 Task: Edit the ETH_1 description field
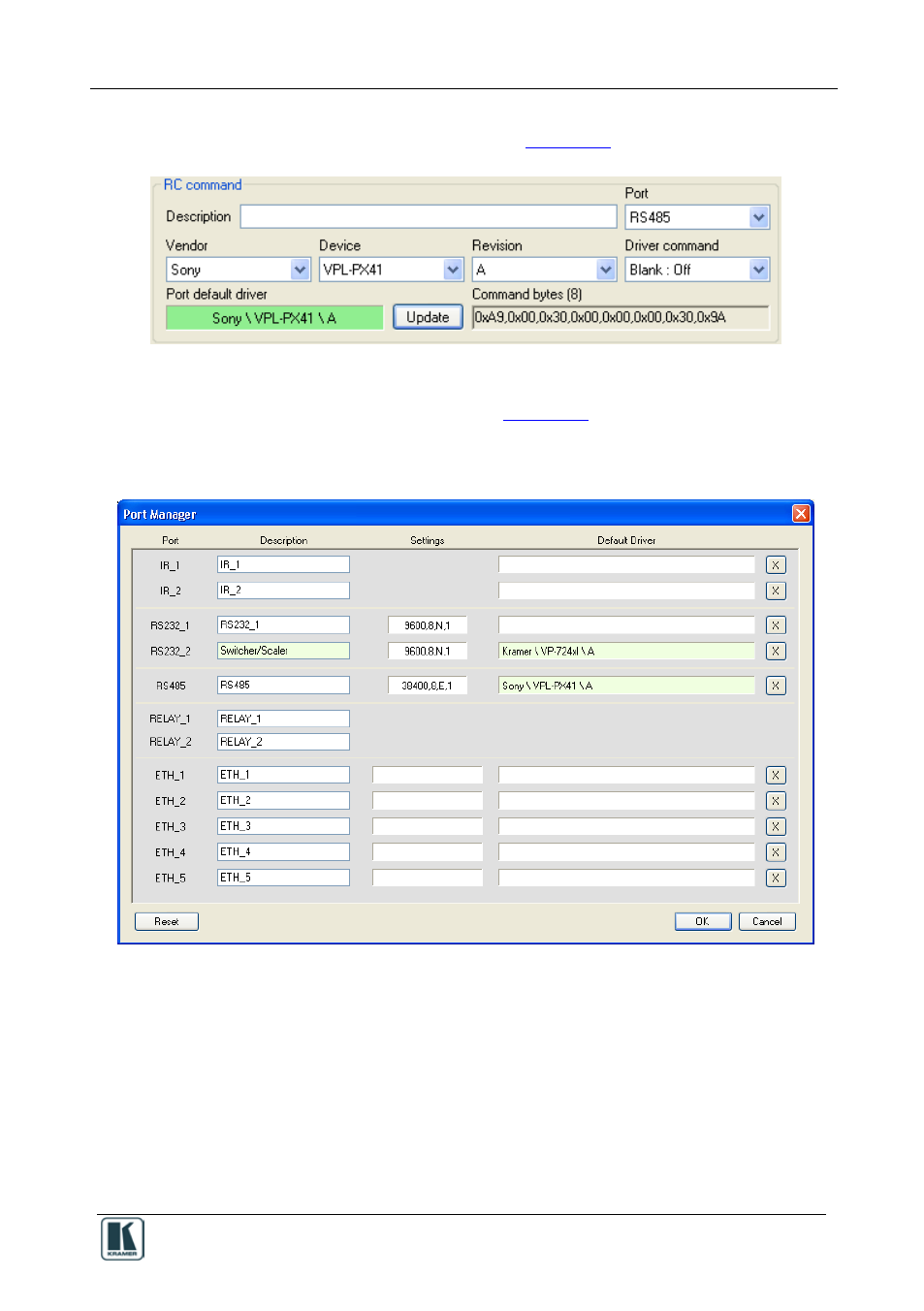click(x=283, y=775)
